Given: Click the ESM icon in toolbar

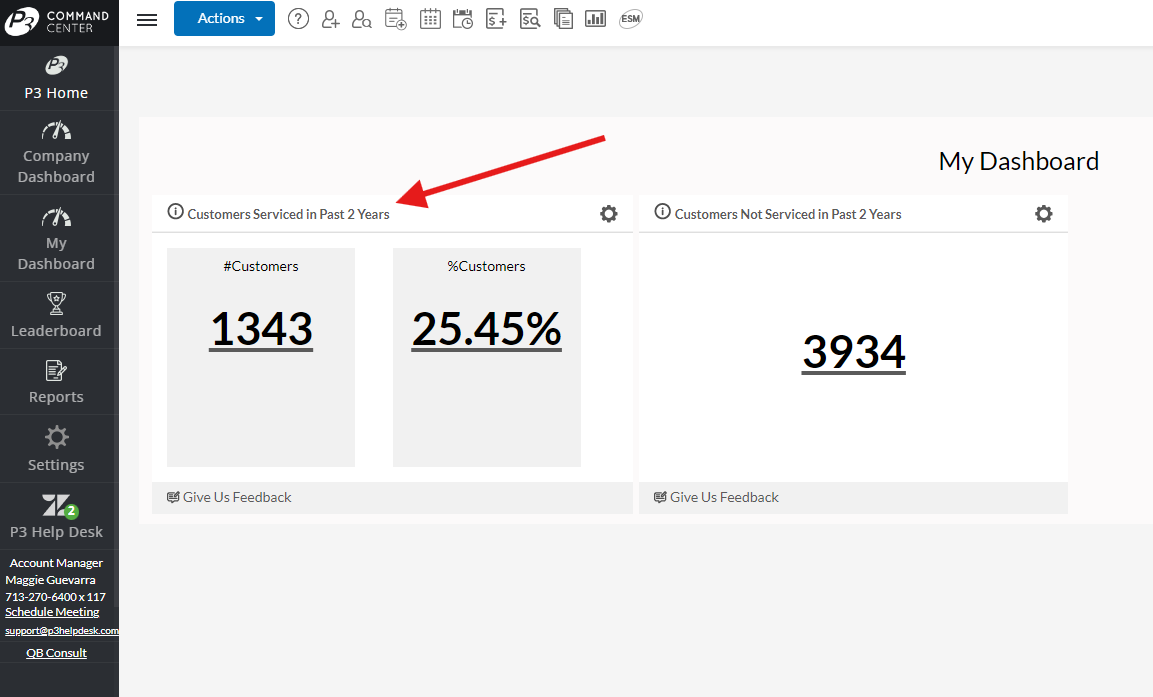Looking at the screenshot, I should pyautogui.click(x=630, y=19).
